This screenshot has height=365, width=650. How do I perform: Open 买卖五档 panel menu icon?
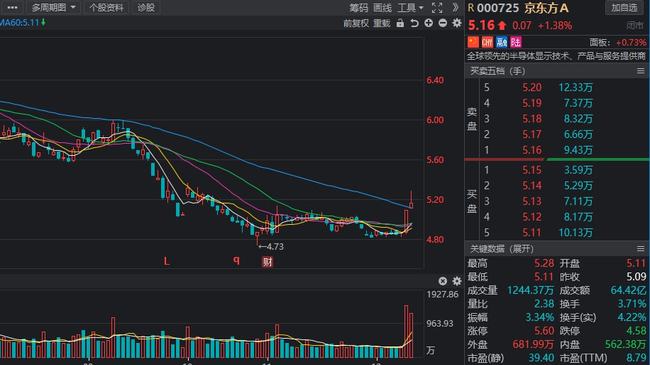click(640, 71)
